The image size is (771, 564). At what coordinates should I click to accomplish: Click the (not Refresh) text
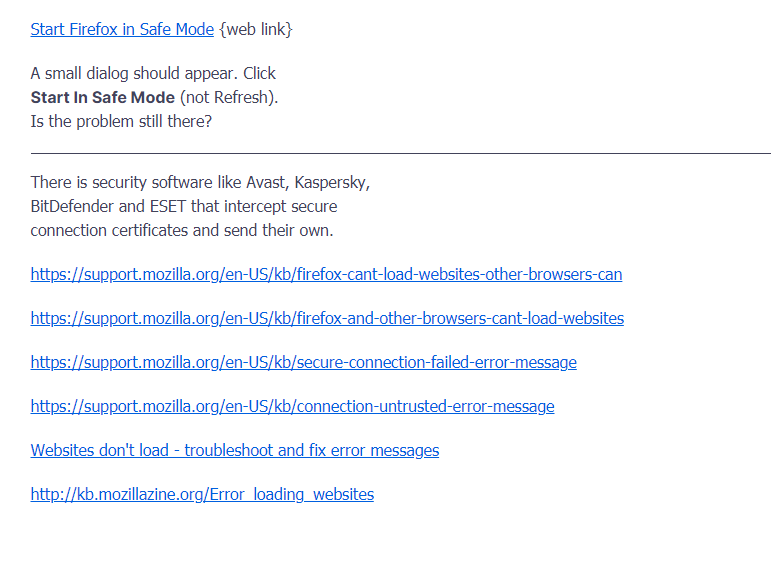pos(229,98)
